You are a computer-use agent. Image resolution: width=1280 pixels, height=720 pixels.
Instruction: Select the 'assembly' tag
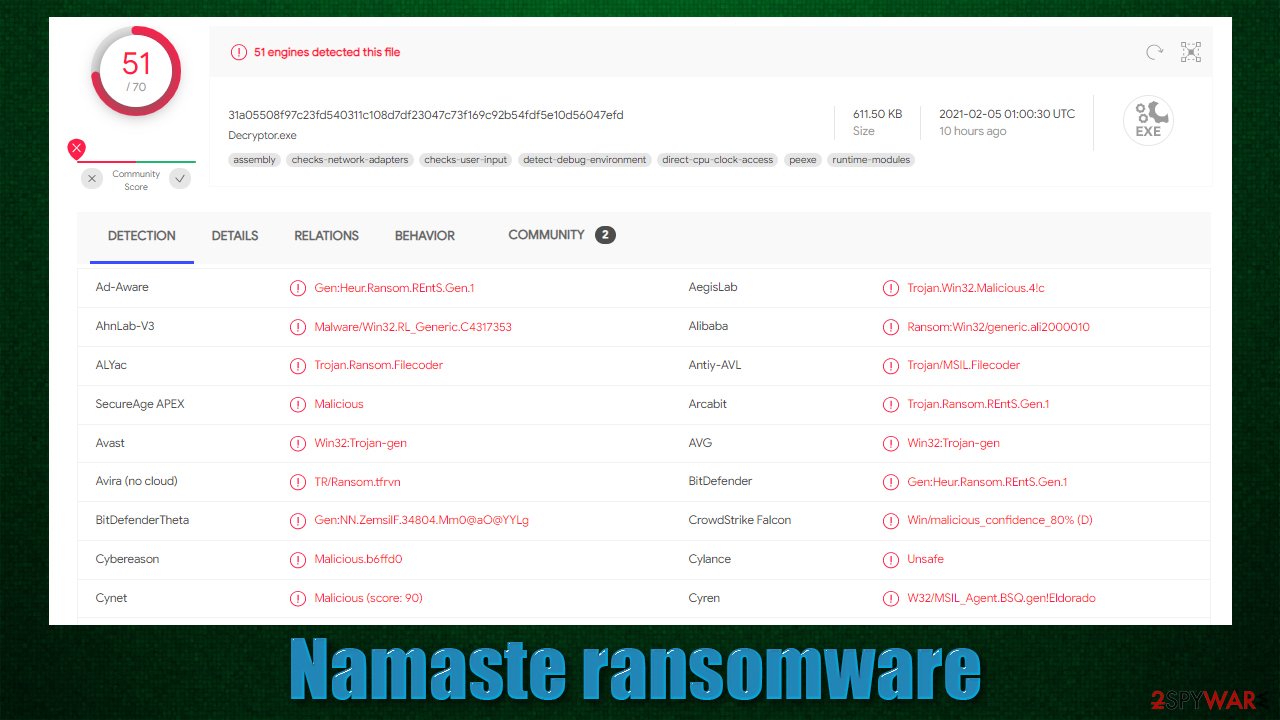click(255, 160)
